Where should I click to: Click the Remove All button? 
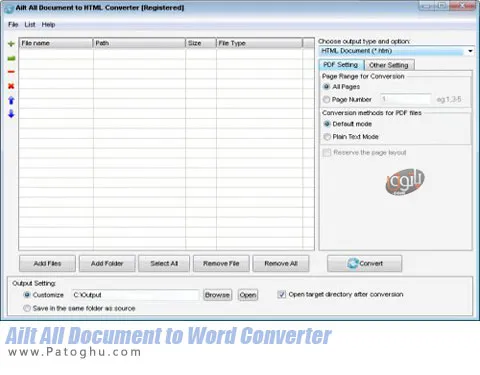point(281,264)
